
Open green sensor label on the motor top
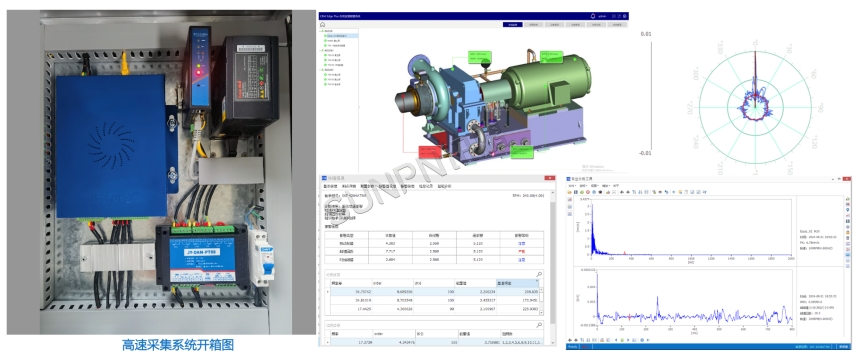(x=551, y=57)
